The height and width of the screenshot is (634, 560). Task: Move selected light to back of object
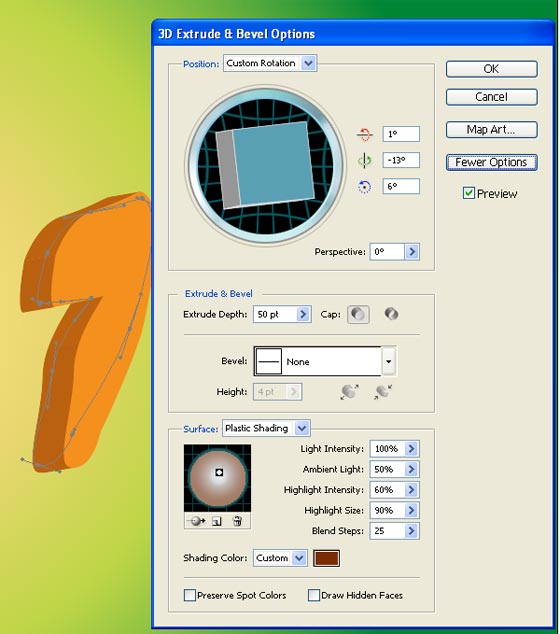coord(198,521)
